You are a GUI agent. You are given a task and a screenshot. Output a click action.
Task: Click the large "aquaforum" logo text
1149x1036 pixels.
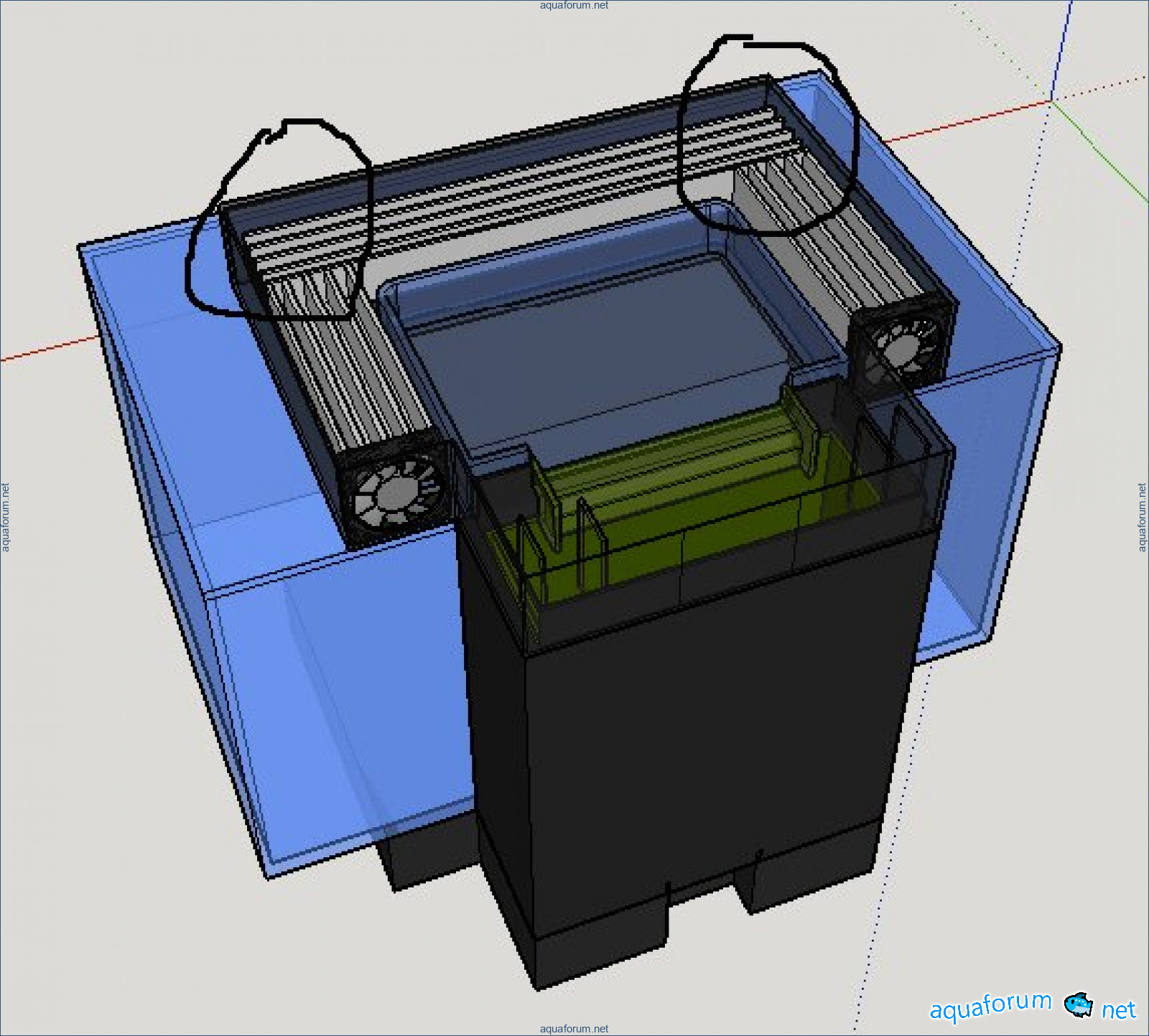[990, 1005]
